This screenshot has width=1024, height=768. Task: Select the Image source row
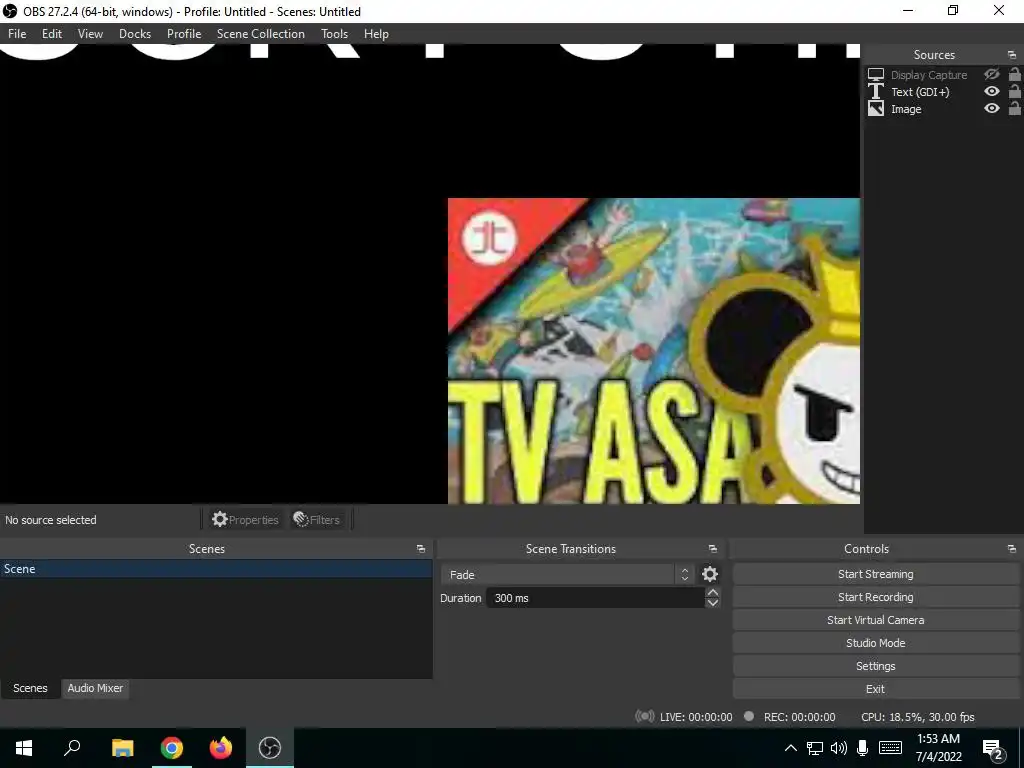coord(943,108)
